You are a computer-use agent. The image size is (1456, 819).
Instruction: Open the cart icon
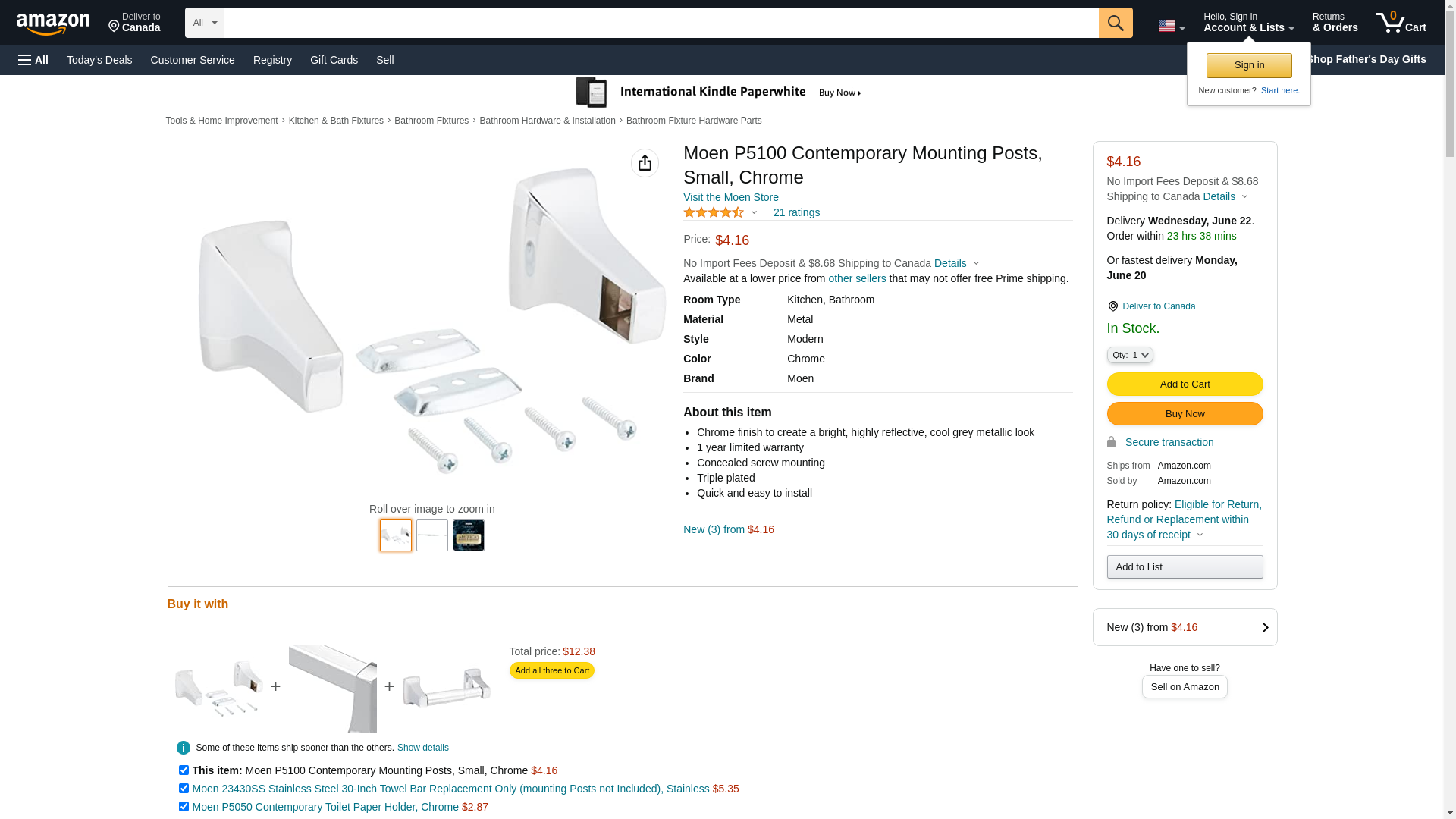pos(1401,23)
